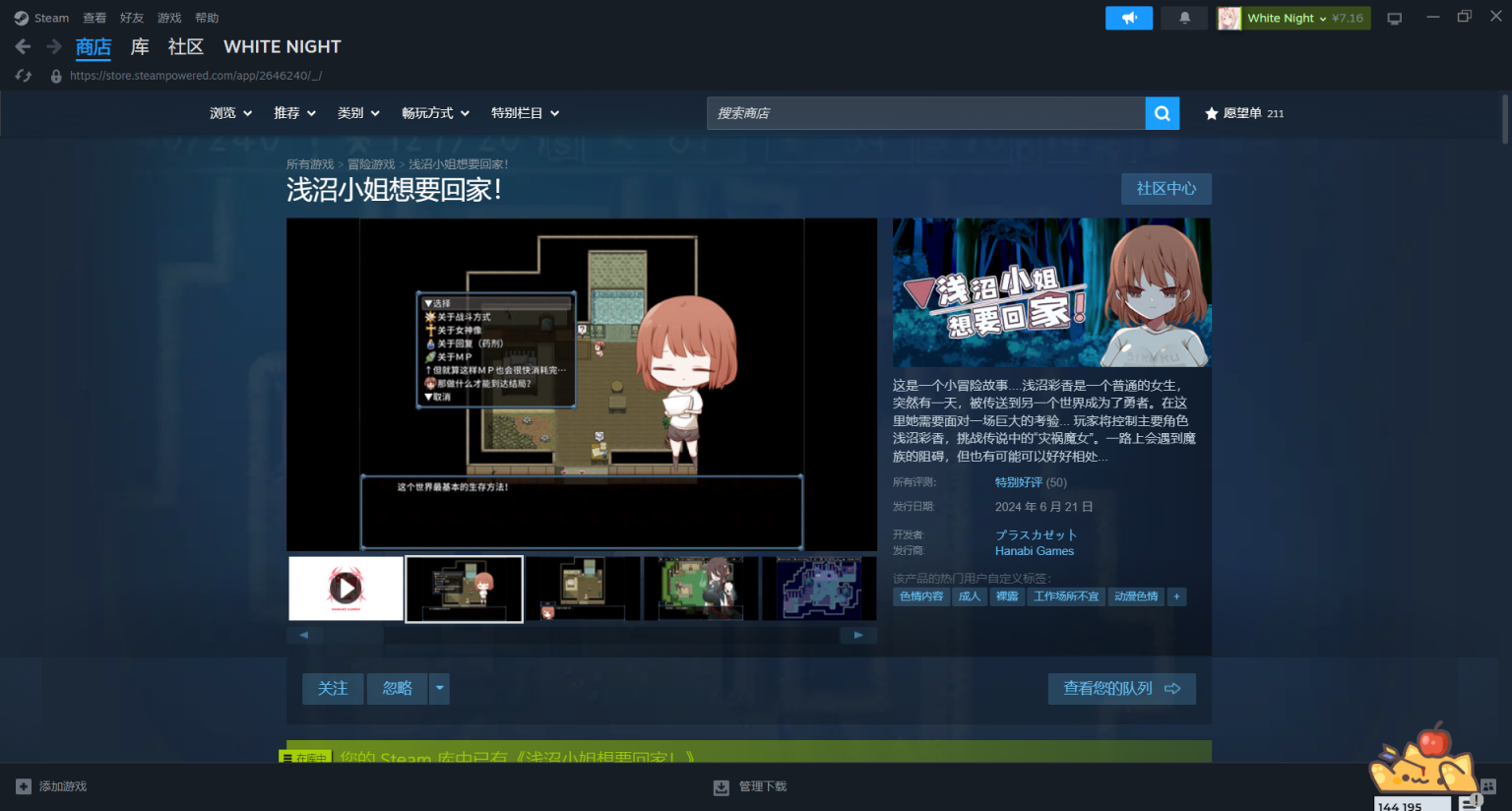This screenshot has width=1512, height=811.
Task: Open the manage downloads icon
Action: click(x=722, y=786)
